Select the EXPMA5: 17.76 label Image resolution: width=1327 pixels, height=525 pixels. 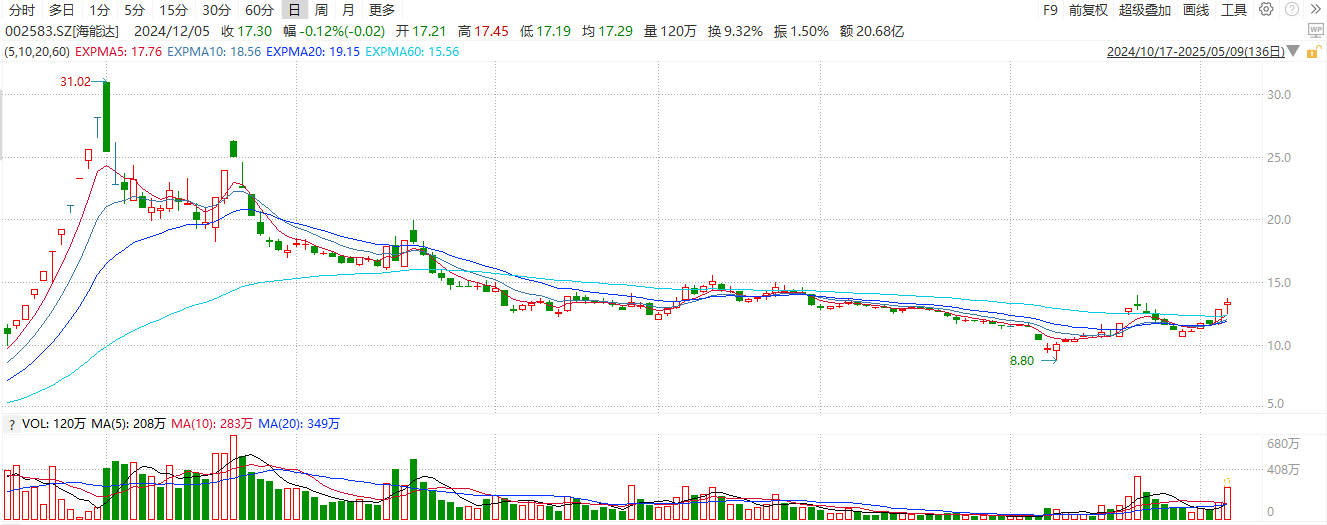[x=118, y=52]
